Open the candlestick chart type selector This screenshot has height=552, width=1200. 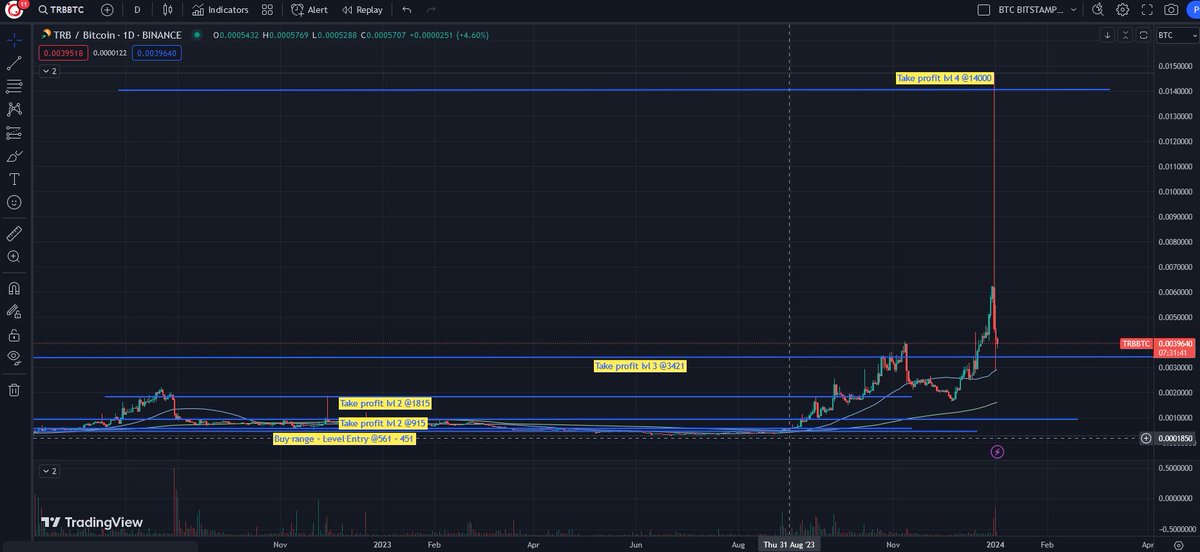167,9
